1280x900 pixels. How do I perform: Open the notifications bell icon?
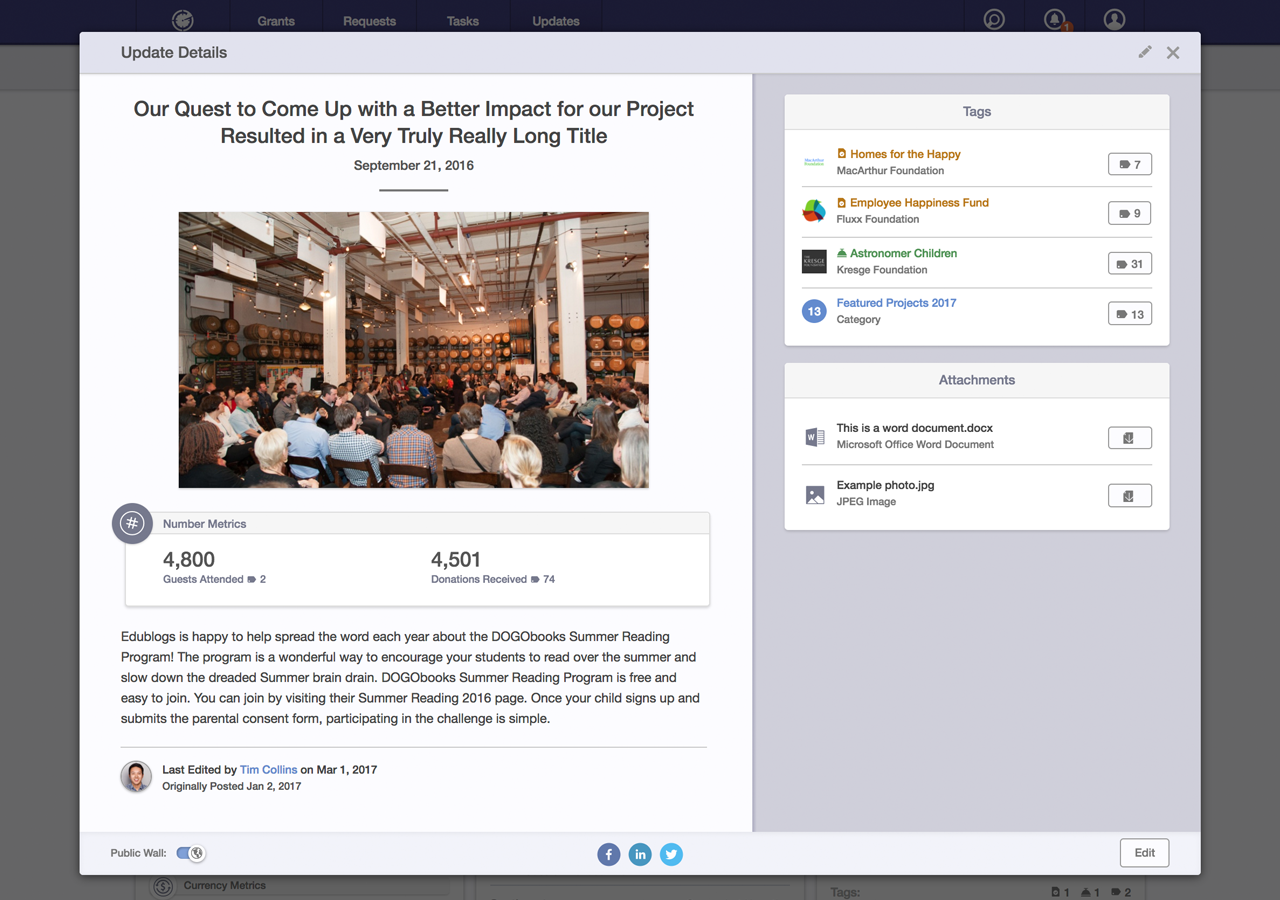tap(1054, 19)
